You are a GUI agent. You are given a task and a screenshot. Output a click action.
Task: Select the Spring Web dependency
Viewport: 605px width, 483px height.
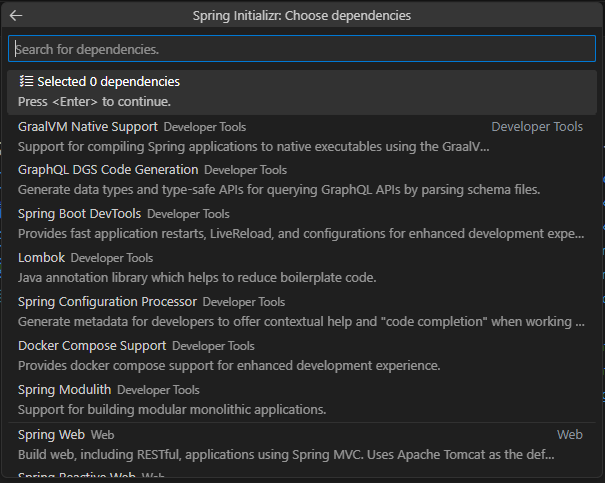[52, 435]
